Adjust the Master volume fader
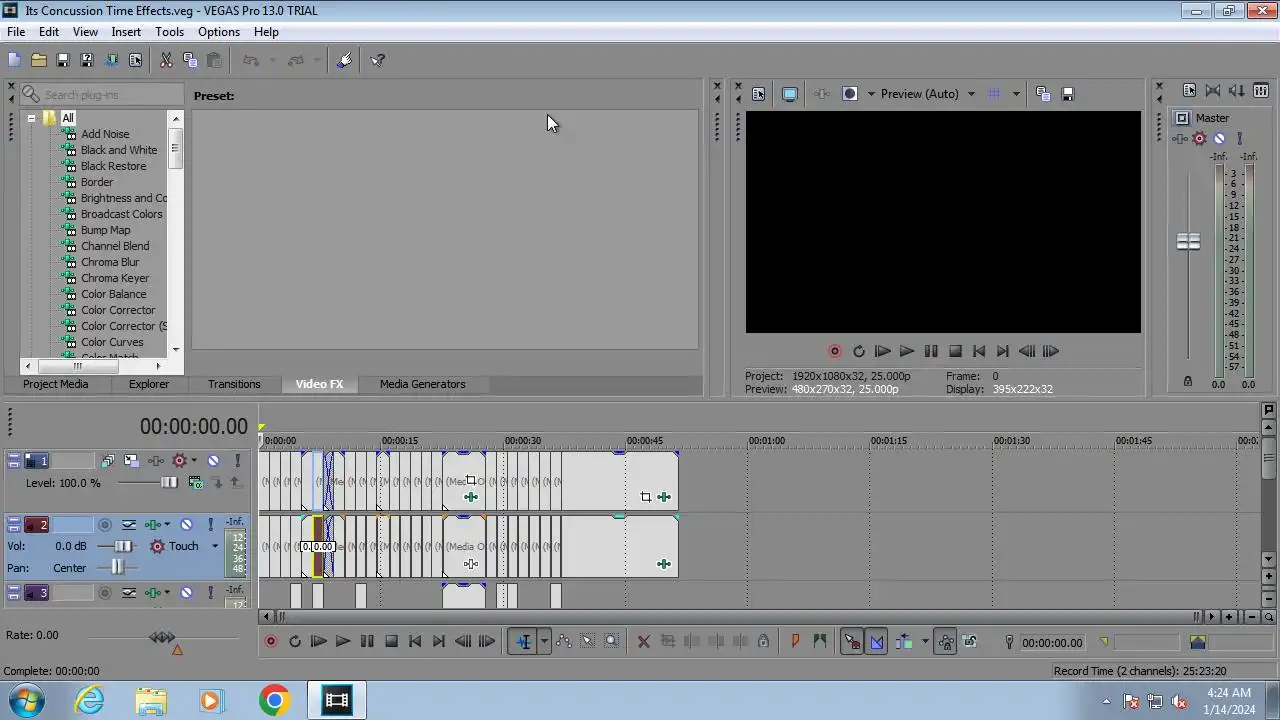The width and height of the screenshot is (1280, 720). (1188, 242)
